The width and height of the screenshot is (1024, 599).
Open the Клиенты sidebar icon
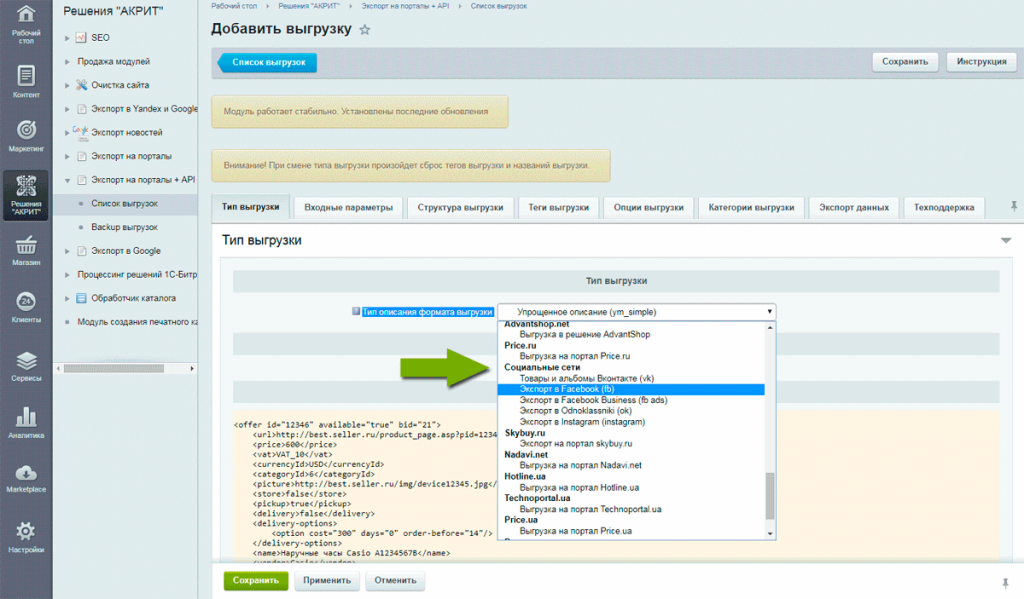pyautogui.click(x=26, y=307)
